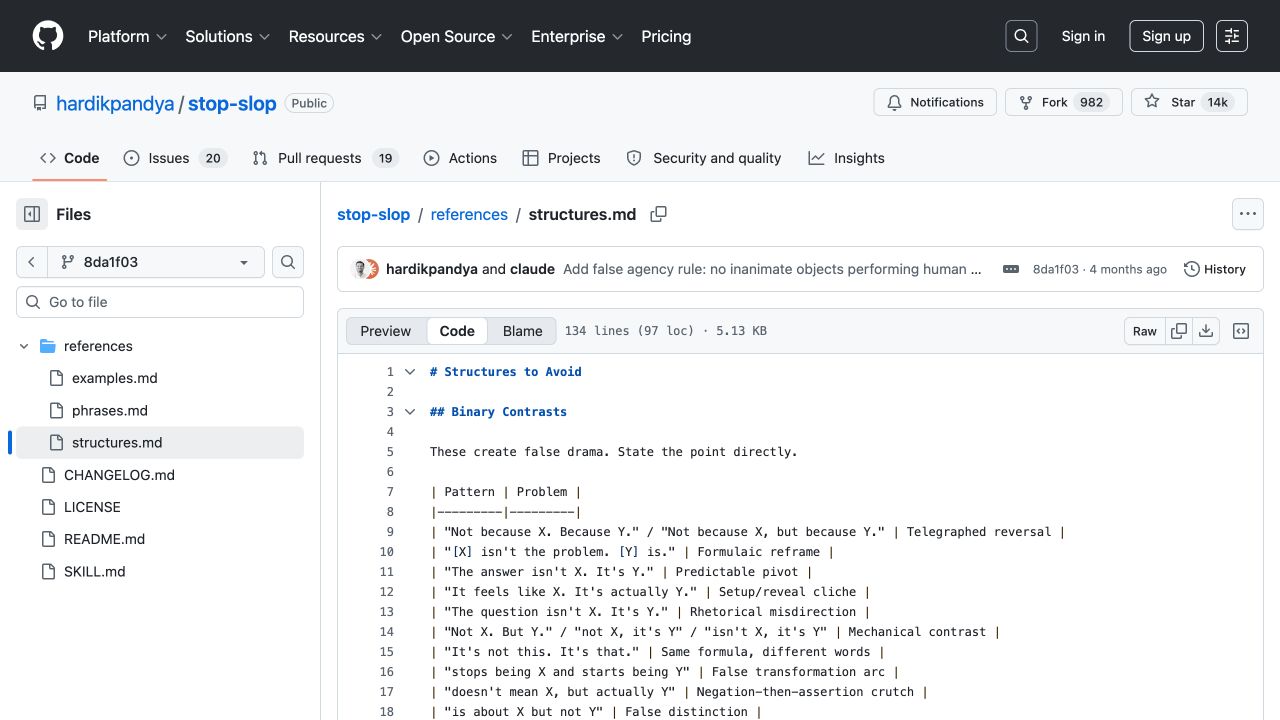Viewport: 1280px width, 720px height.
Task: Open History clock link
Action: click(x=1214, y=269)
